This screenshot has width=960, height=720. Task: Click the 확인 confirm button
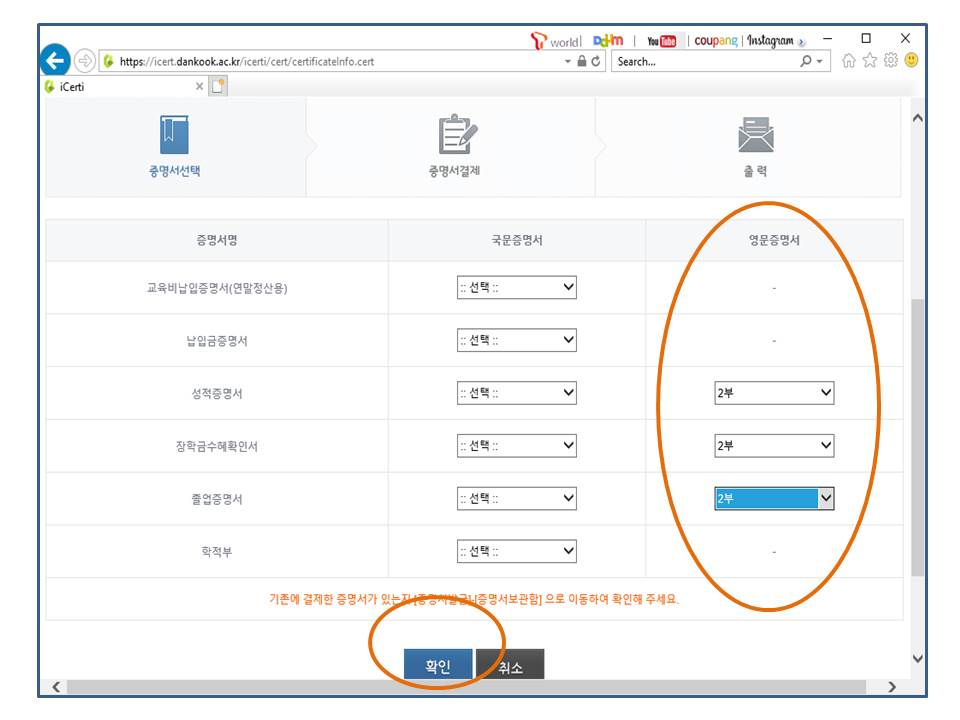438,667
